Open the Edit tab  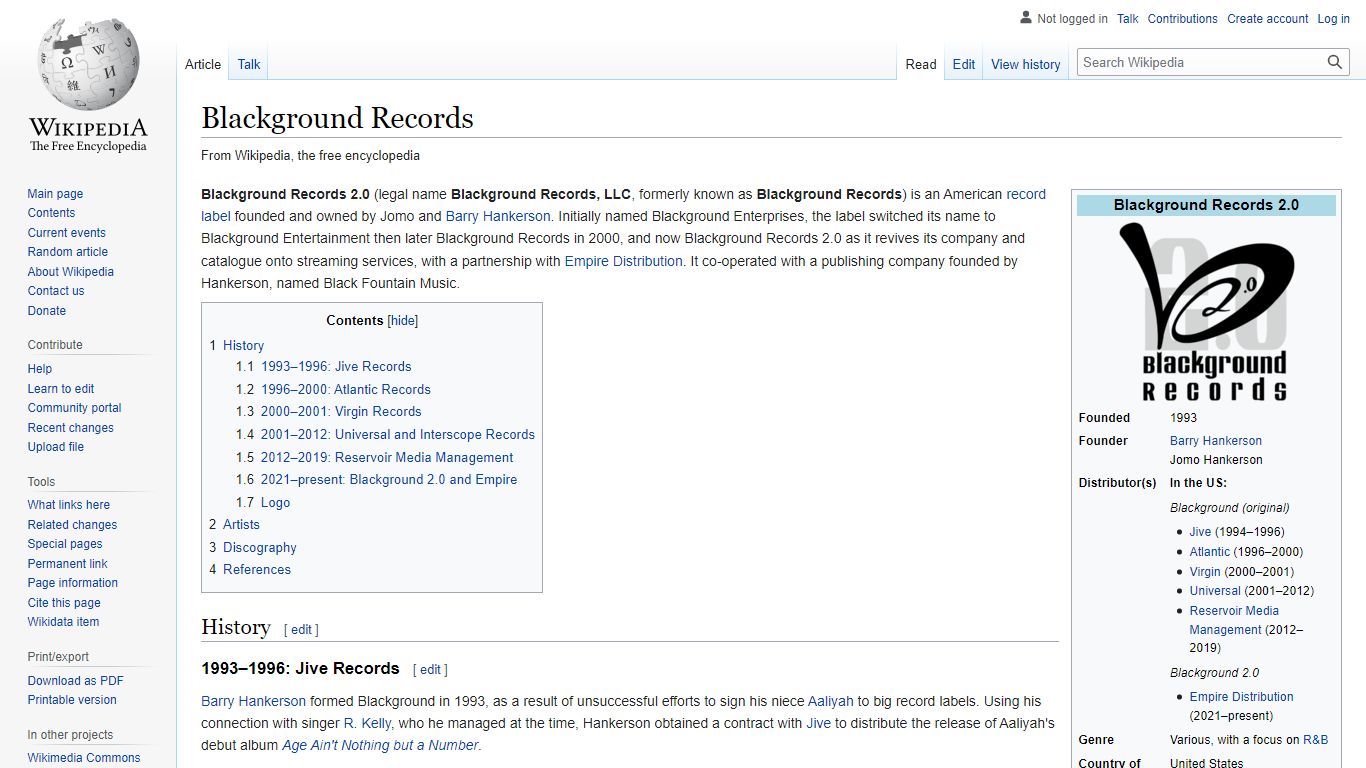[x=964, y=64]
